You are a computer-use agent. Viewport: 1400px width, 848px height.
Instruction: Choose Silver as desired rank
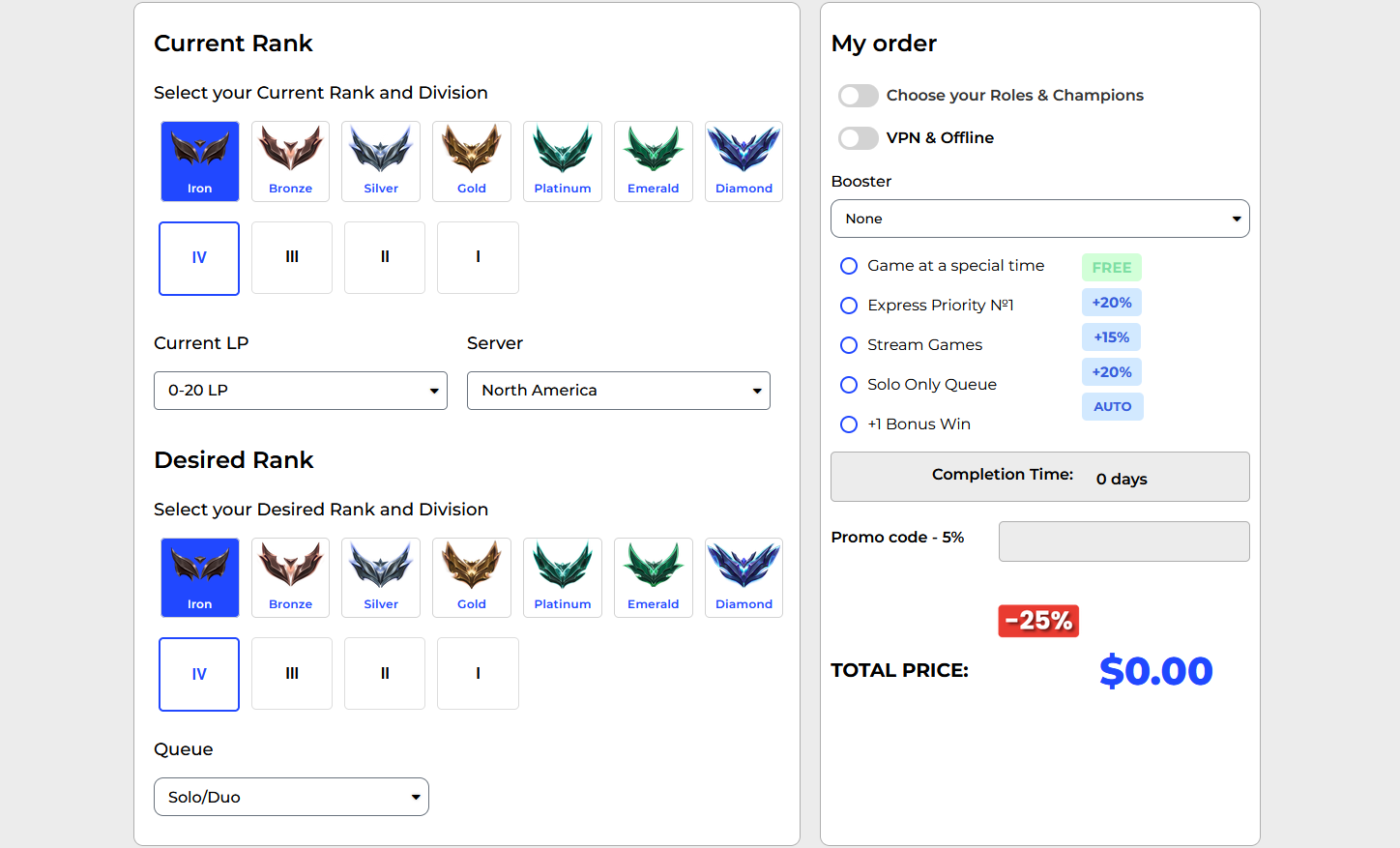tap(381, 577)
